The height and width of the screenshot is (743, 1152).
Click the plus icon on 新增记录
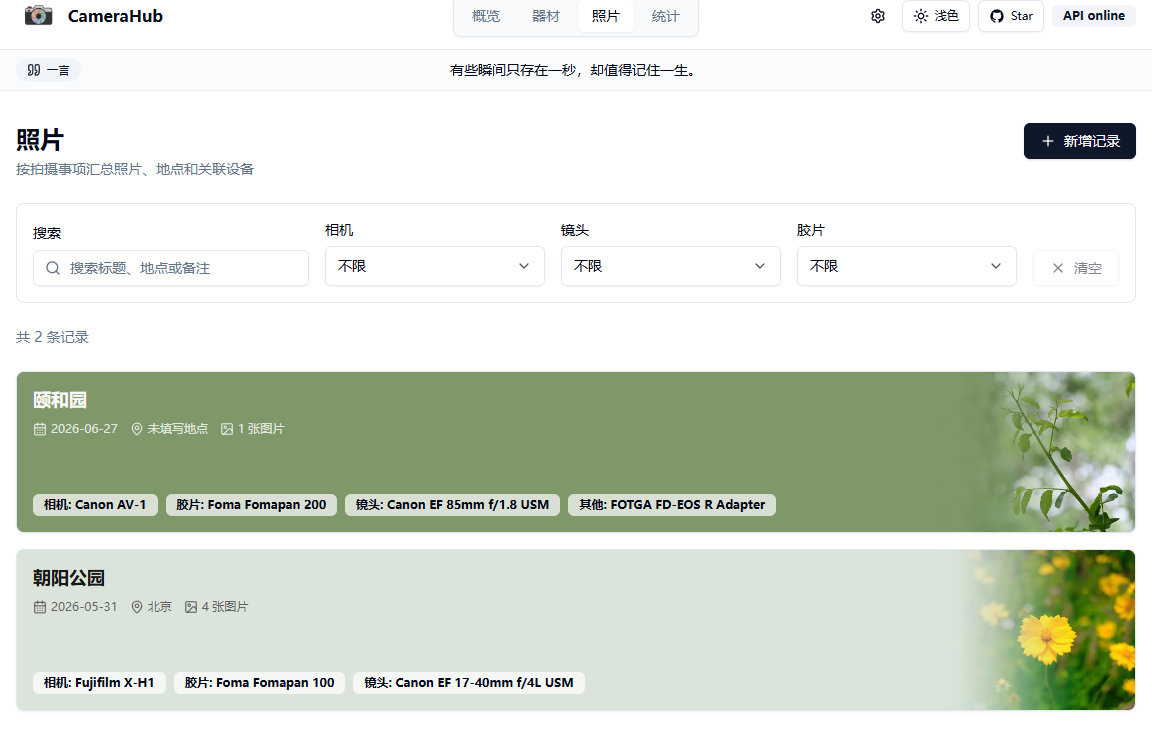click(1048, 141)
